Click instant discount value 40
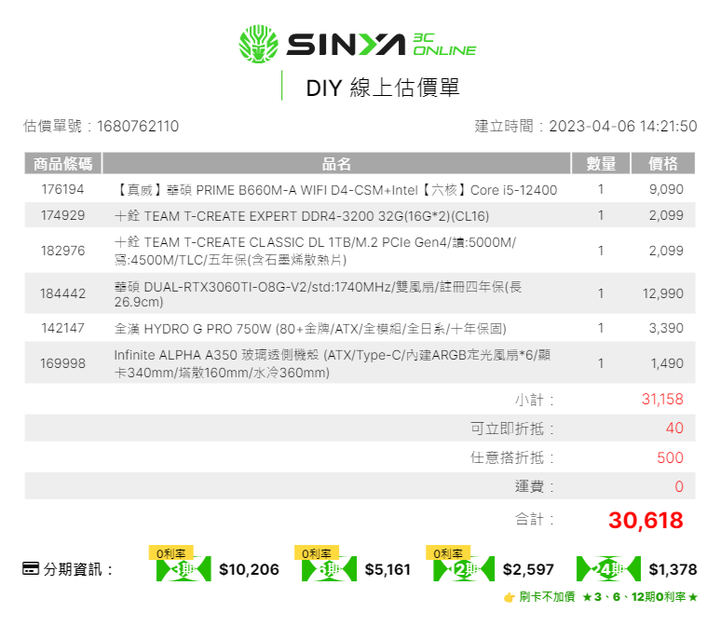 click(x=675, y=428)
